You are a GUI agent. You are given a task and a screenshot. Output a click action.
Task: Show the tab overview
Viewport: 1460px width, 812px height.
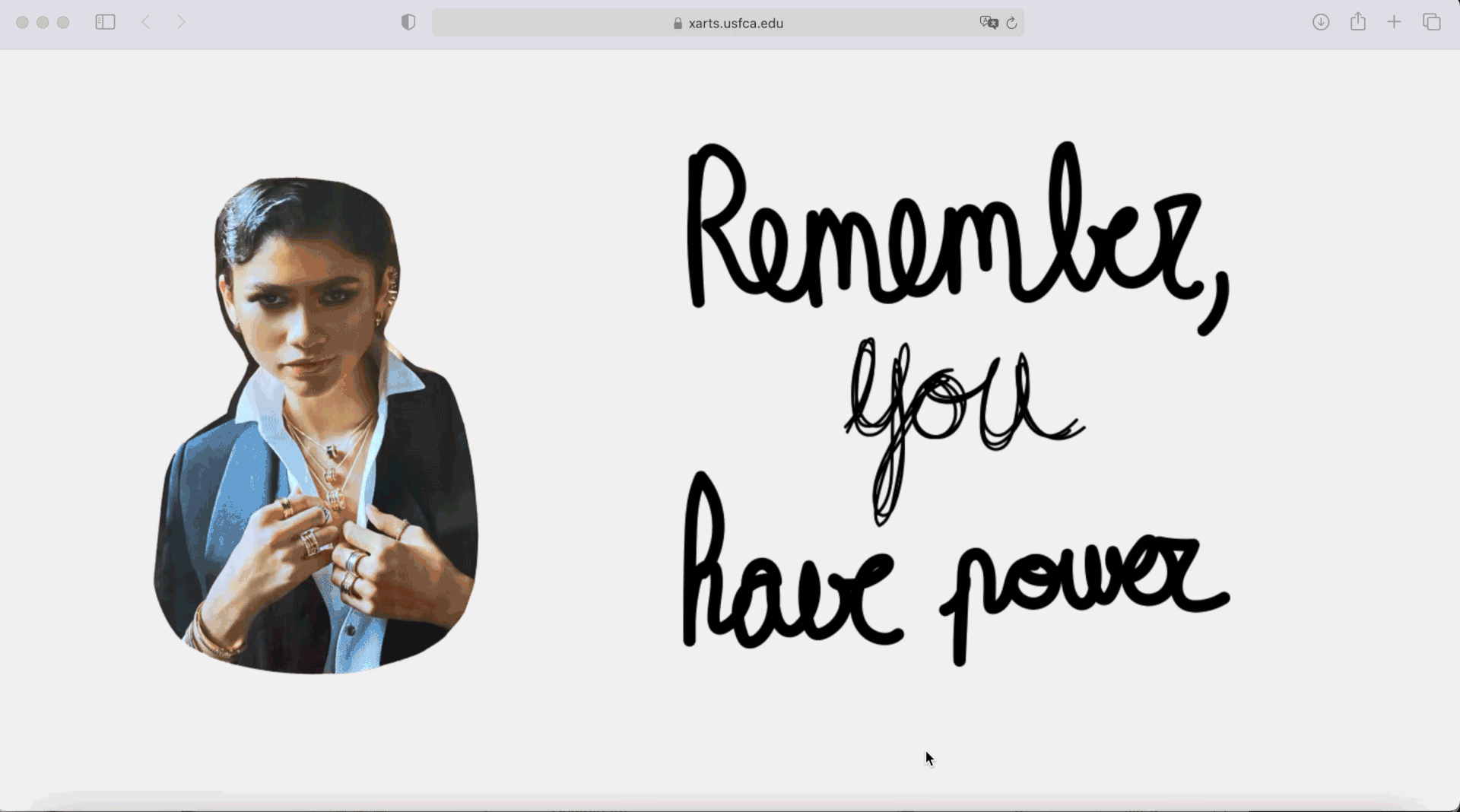tap(1432, 23)
